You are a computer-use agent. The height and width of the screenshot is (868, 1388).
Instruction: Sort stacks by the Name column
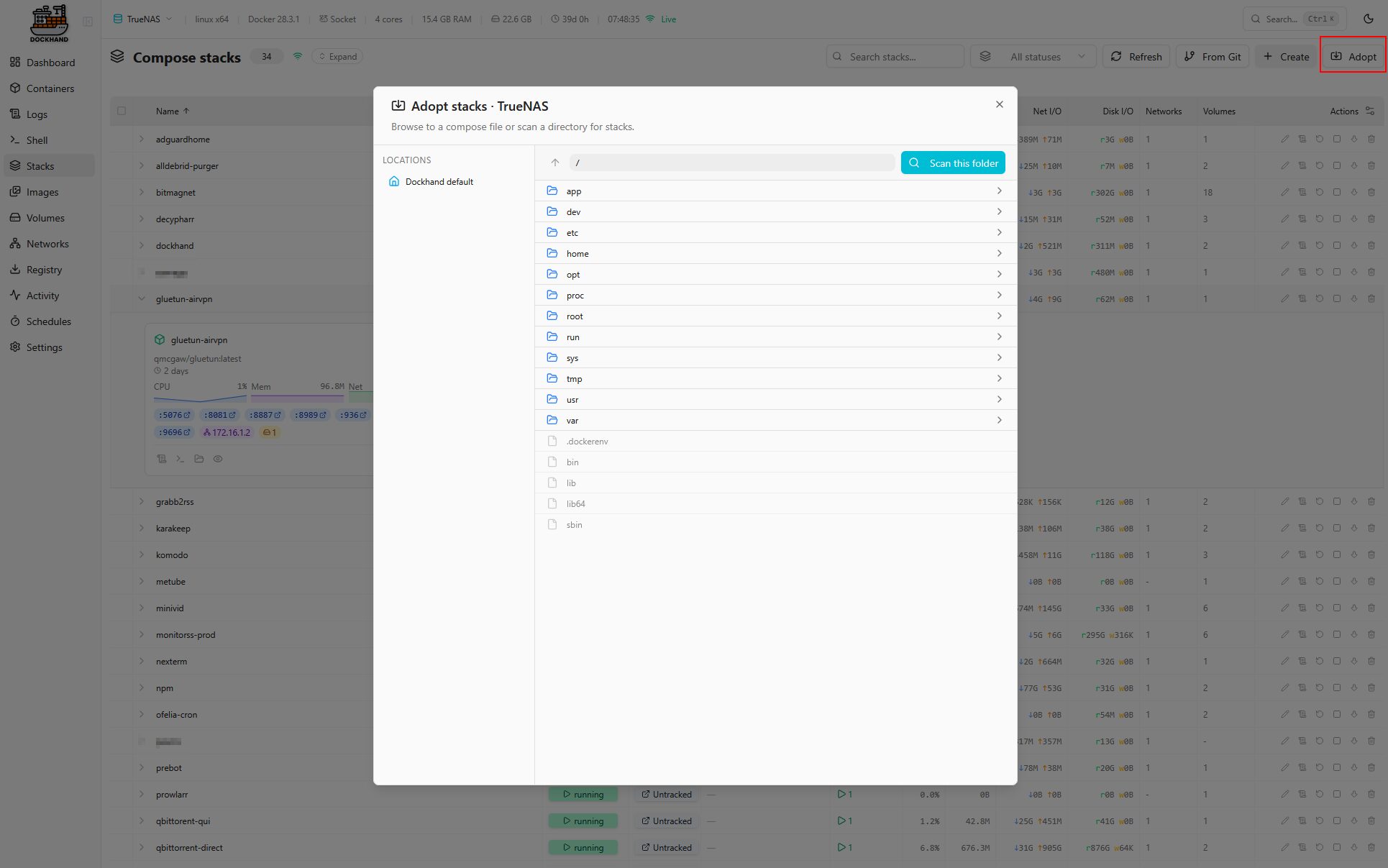(173, 111)
